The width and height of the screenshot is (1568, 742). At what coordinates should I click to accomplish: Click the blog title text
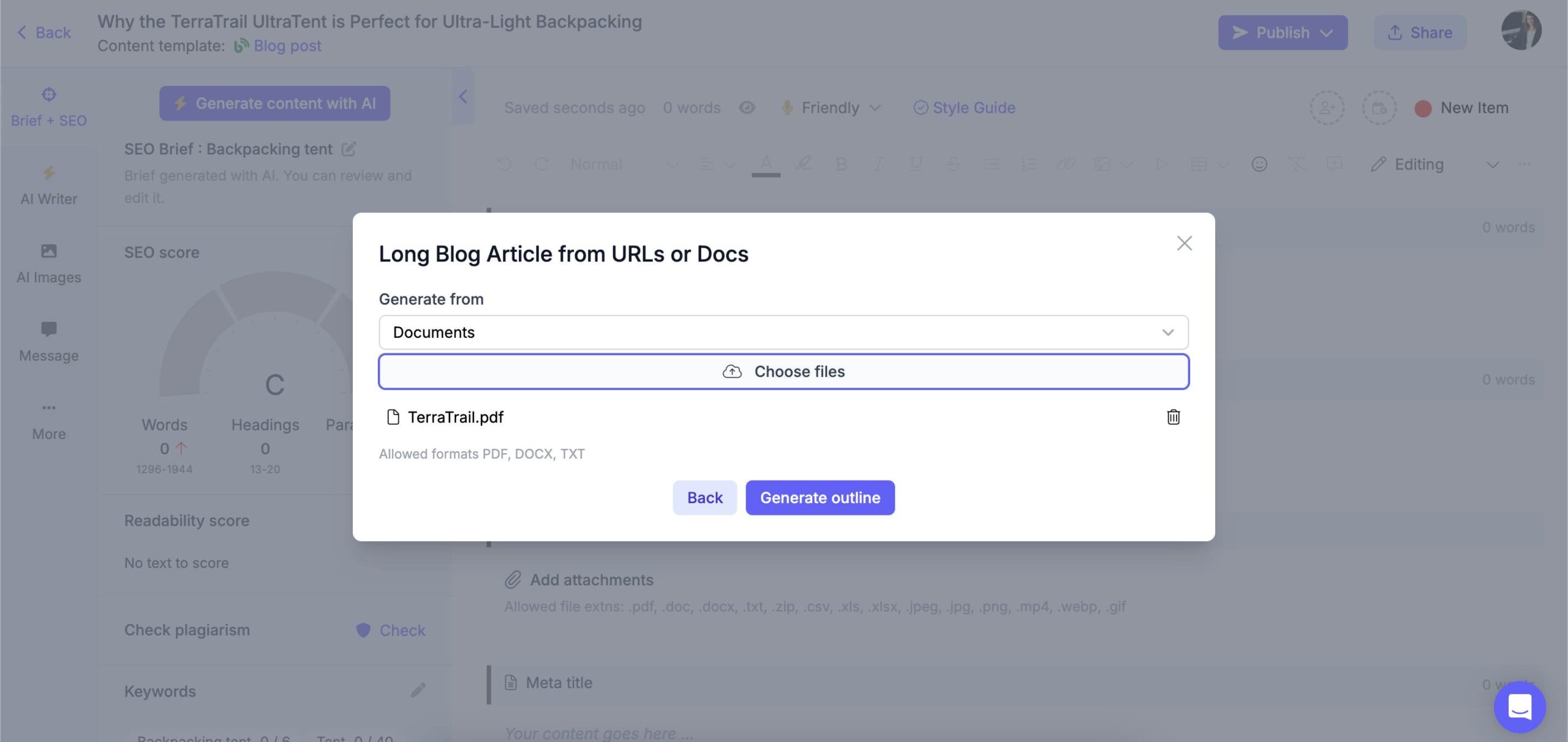(369, 21)
